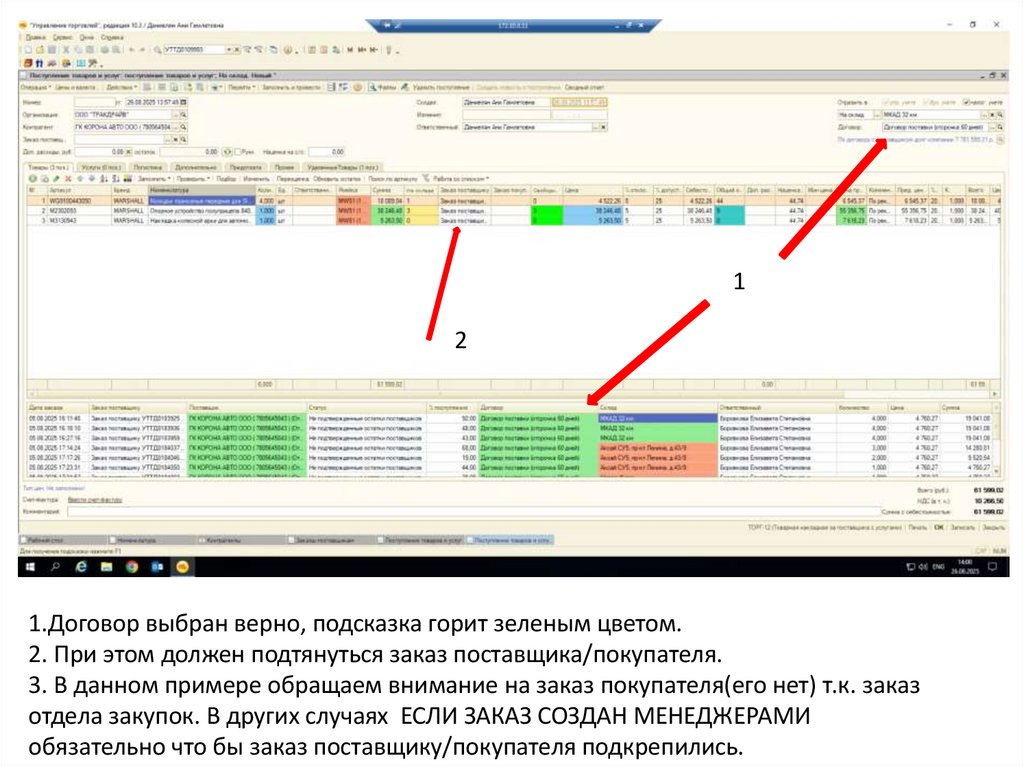Click the OK button at bottom
The height and width of the screenshot is (767, 1024).
coord(939,527)
